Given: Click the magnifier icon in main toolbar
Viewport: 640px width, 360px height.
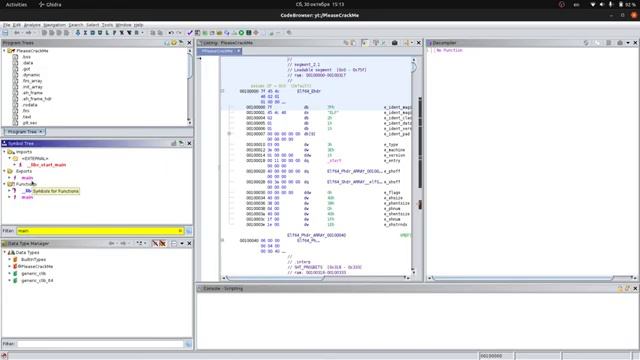Looking at the screenshot, I should click(x=289, y=33).
